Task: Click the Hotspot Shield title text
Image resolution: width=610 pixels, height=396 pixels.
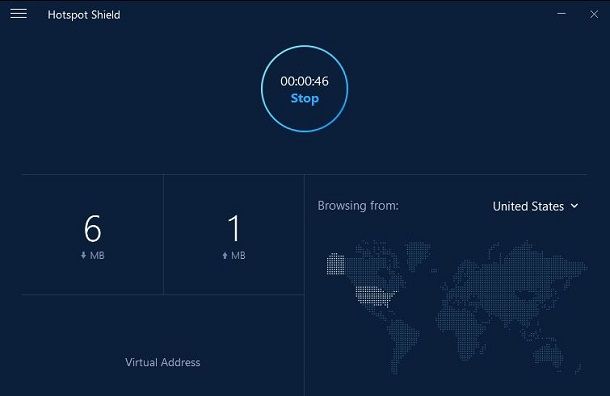Action: pyautogui.click(x=84, y=15)
